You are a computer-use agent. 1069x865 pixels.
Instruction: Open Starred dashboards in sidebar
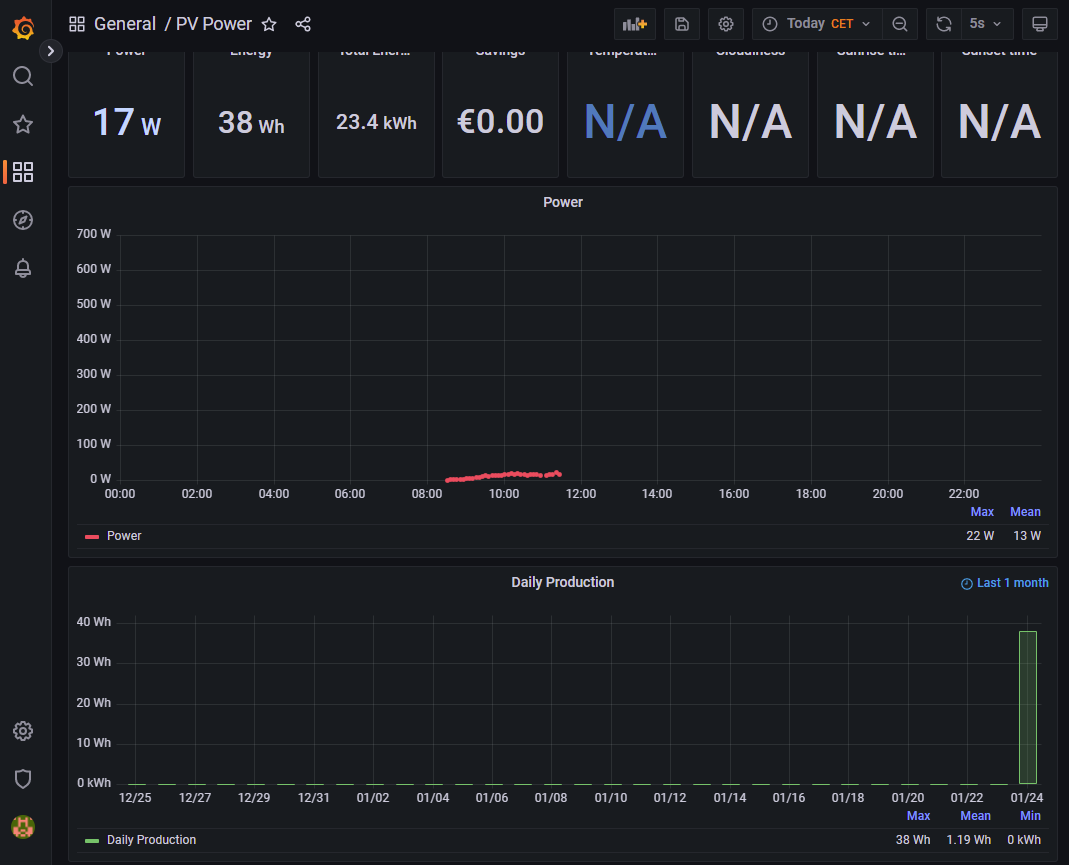23,124
